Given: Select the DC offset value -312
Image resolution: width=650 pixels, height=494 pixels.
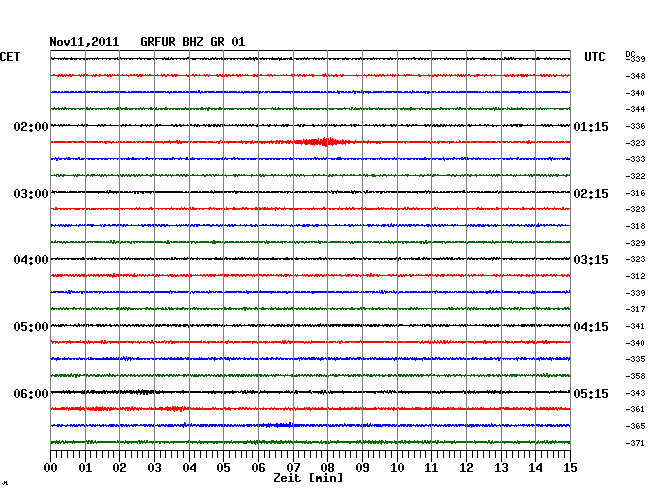Looking at the screenshot, I should [635, 276].
